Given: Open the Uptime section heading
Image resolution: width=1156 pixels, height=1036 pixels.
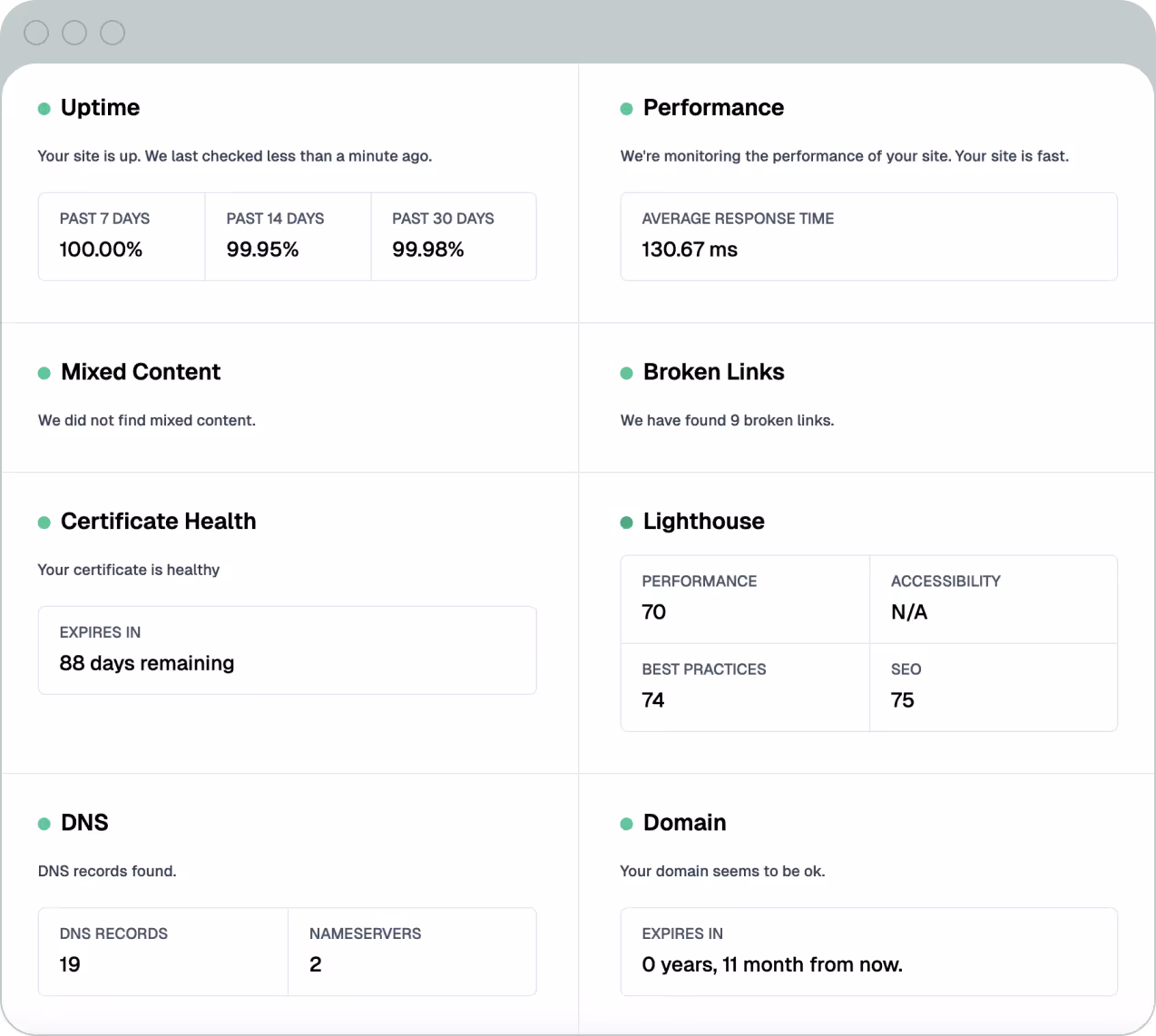Looking at the screenshot, I should tap(100, 107).
